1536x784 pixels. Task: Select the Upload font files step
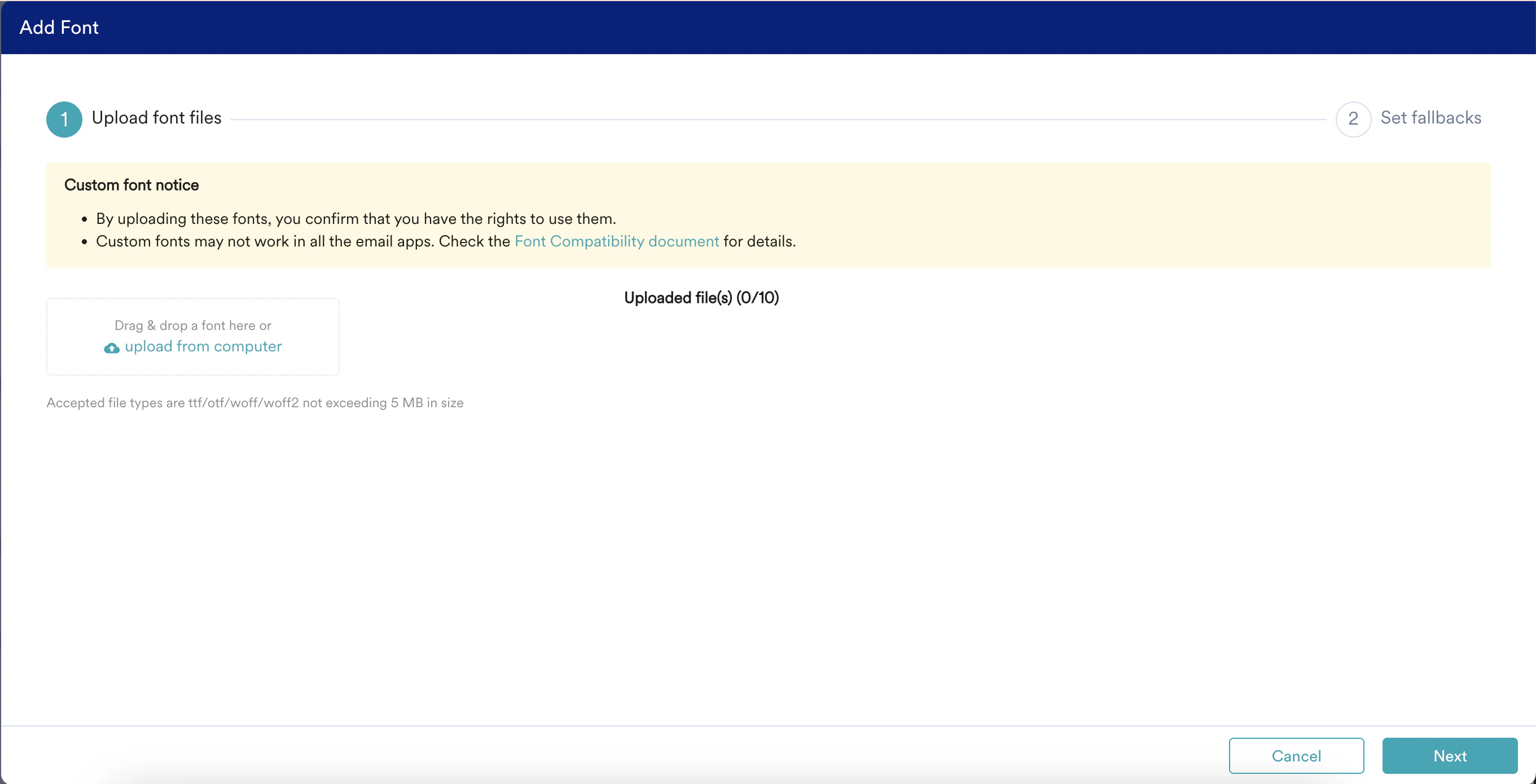click(x=156, y=117)
